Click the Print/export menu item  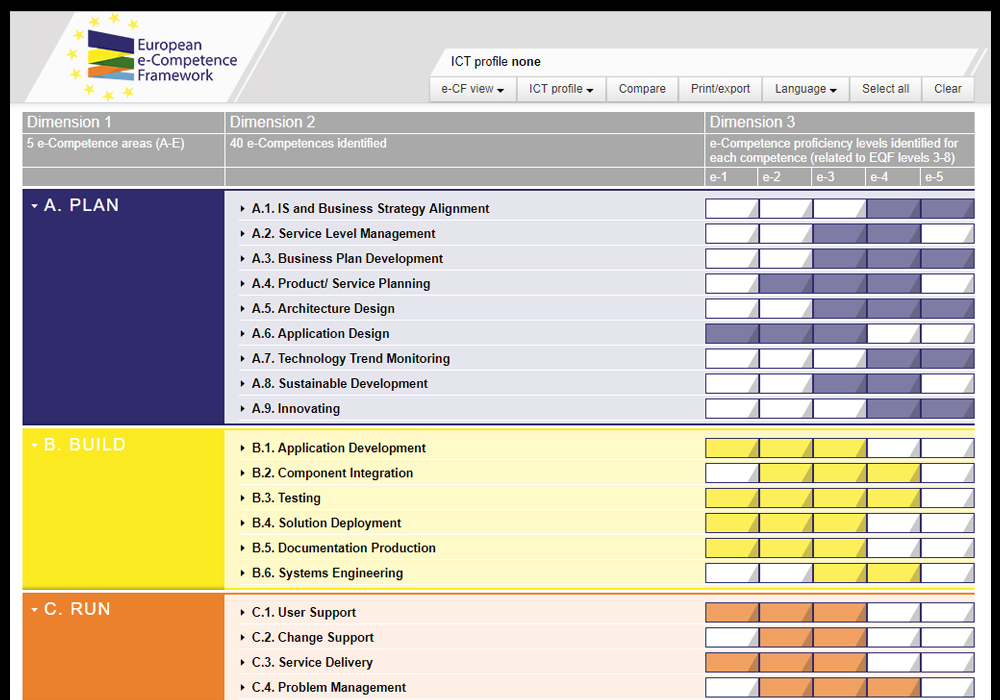tap(720, 89)
